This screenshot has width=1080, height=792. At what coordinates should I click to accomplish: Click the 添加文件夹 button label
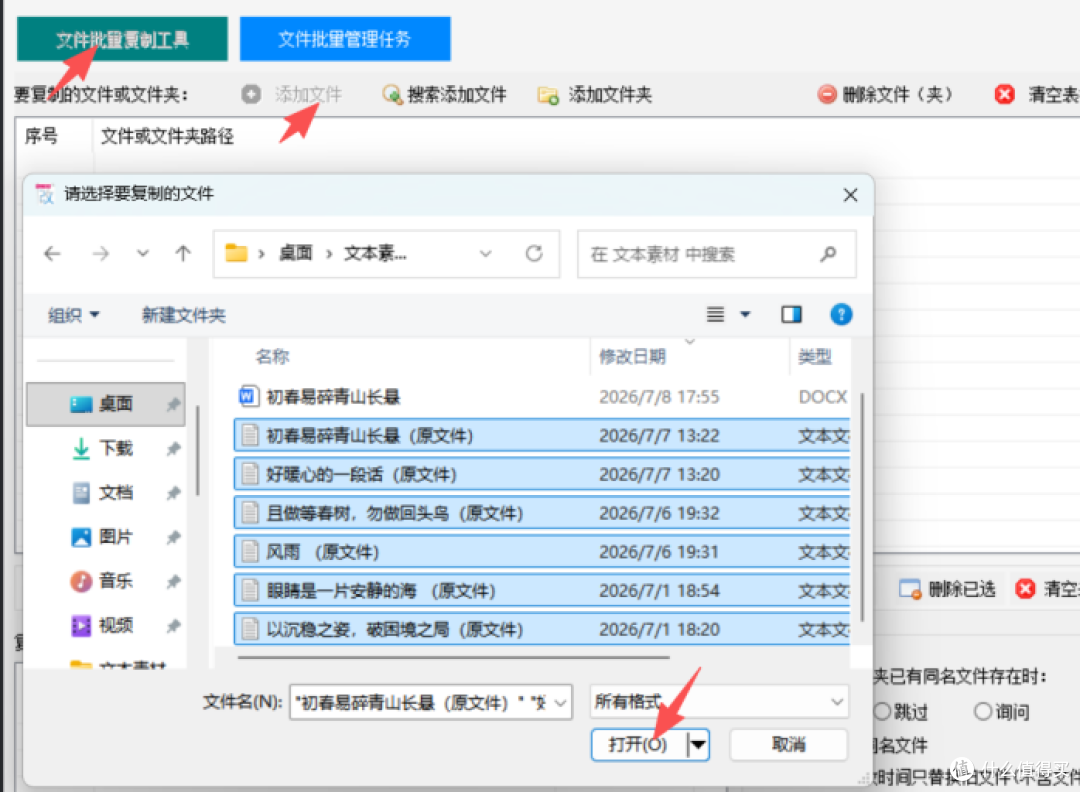[610, 94]
